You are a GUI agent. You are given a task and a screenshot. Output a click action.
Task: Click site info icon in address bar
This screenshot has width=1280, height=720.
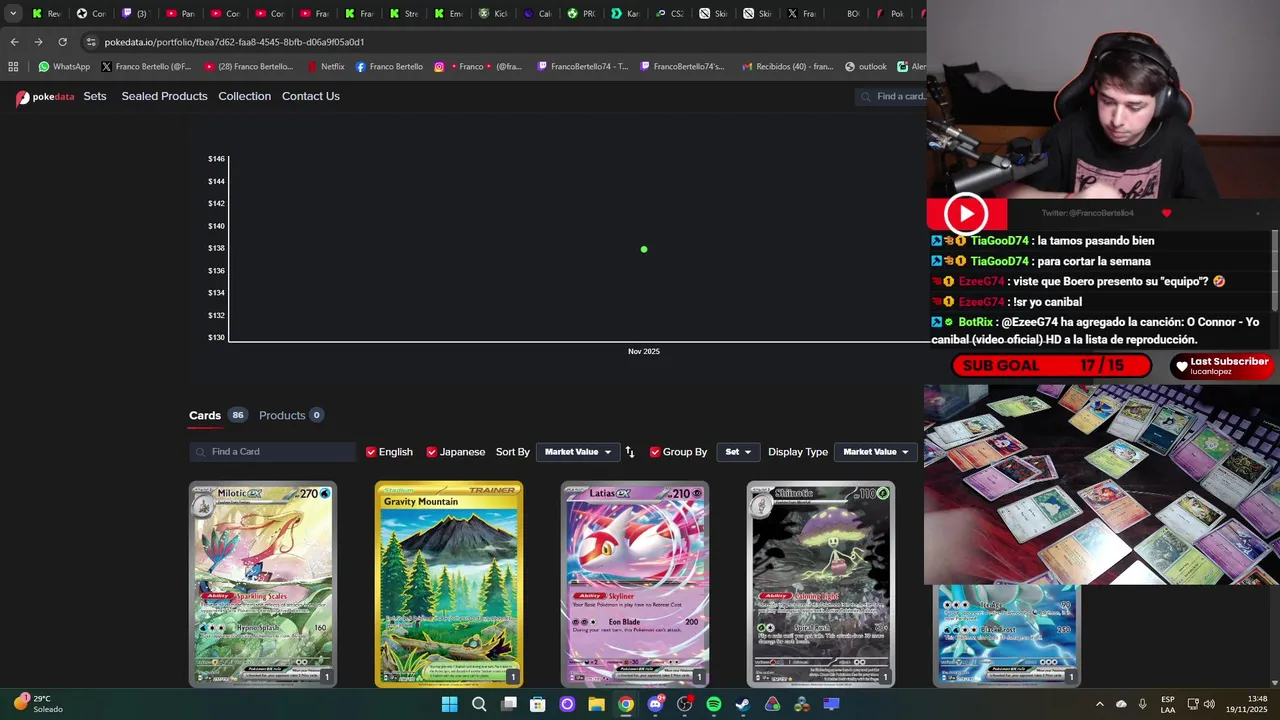click(x=91, y=42)
